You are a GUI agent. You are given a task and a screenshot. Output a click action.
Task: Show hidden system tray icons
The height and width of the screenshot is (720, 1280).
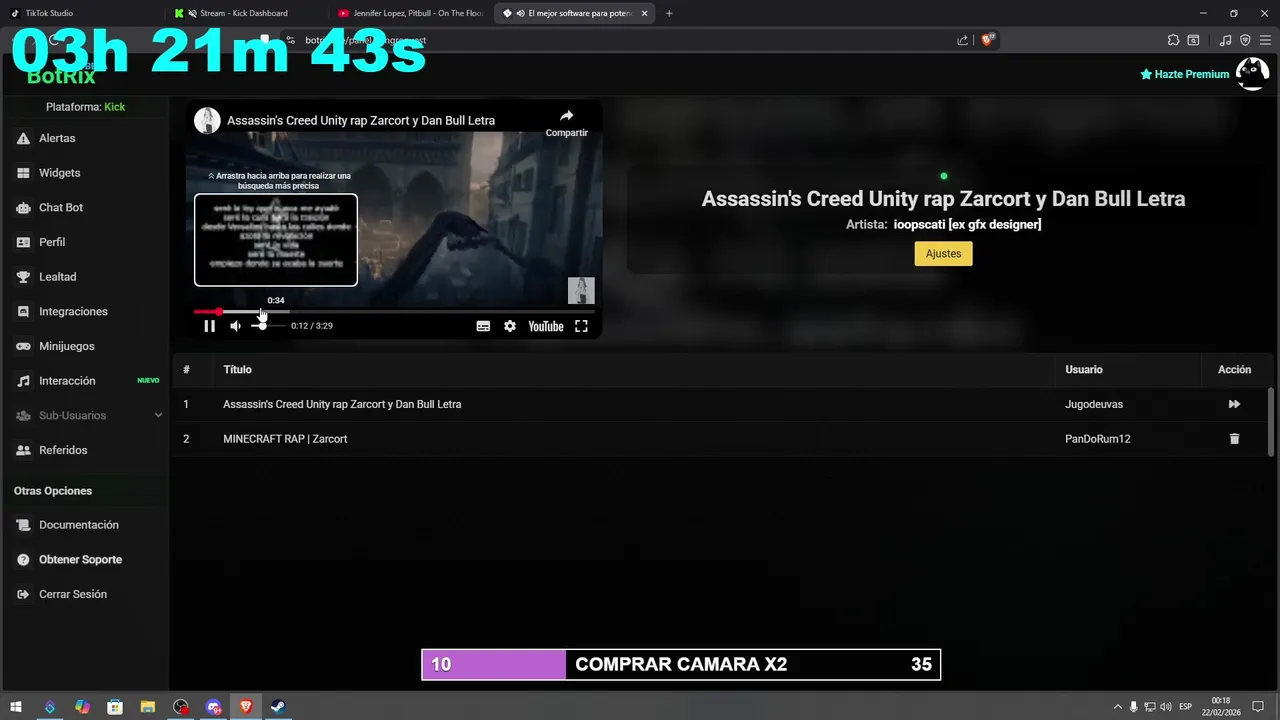1118,707
